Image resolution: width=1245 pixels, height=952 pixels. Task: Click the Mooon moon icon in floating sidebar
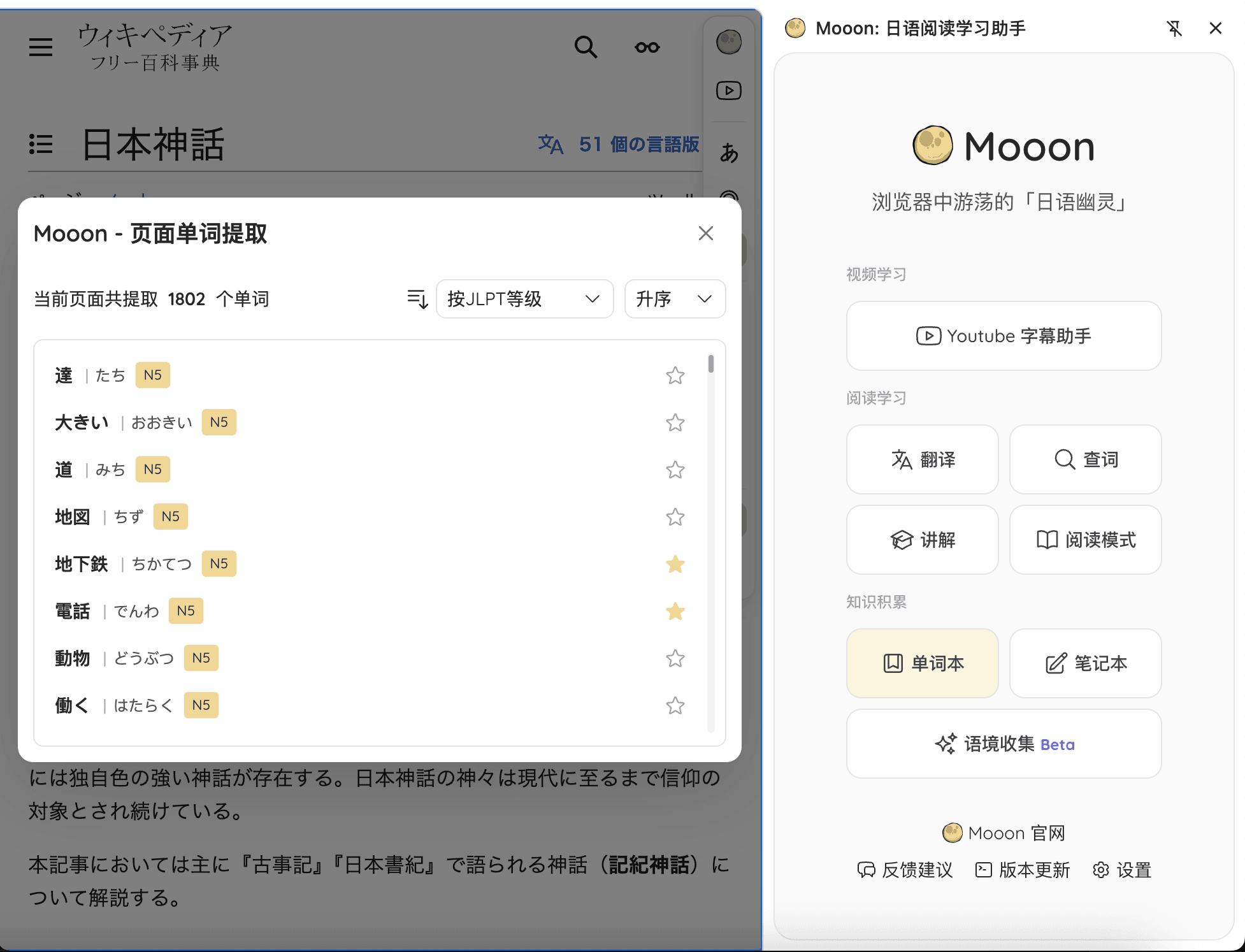(x=729, y=43)
